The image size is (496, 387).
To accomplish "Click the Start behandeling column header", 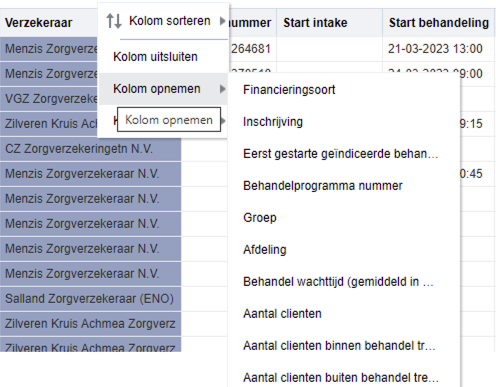I will [438, 23].
